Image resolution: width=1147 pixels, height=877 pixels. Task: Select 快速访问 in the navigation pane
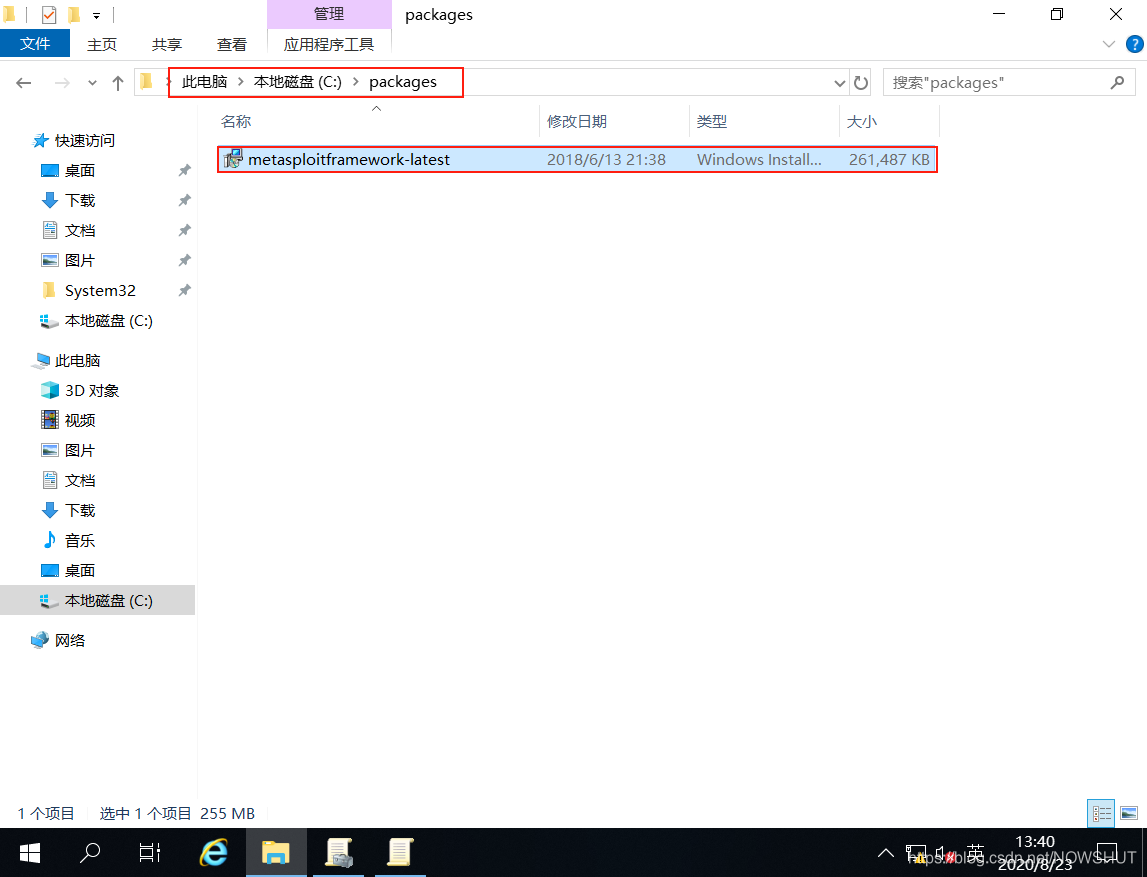point(85,140)
